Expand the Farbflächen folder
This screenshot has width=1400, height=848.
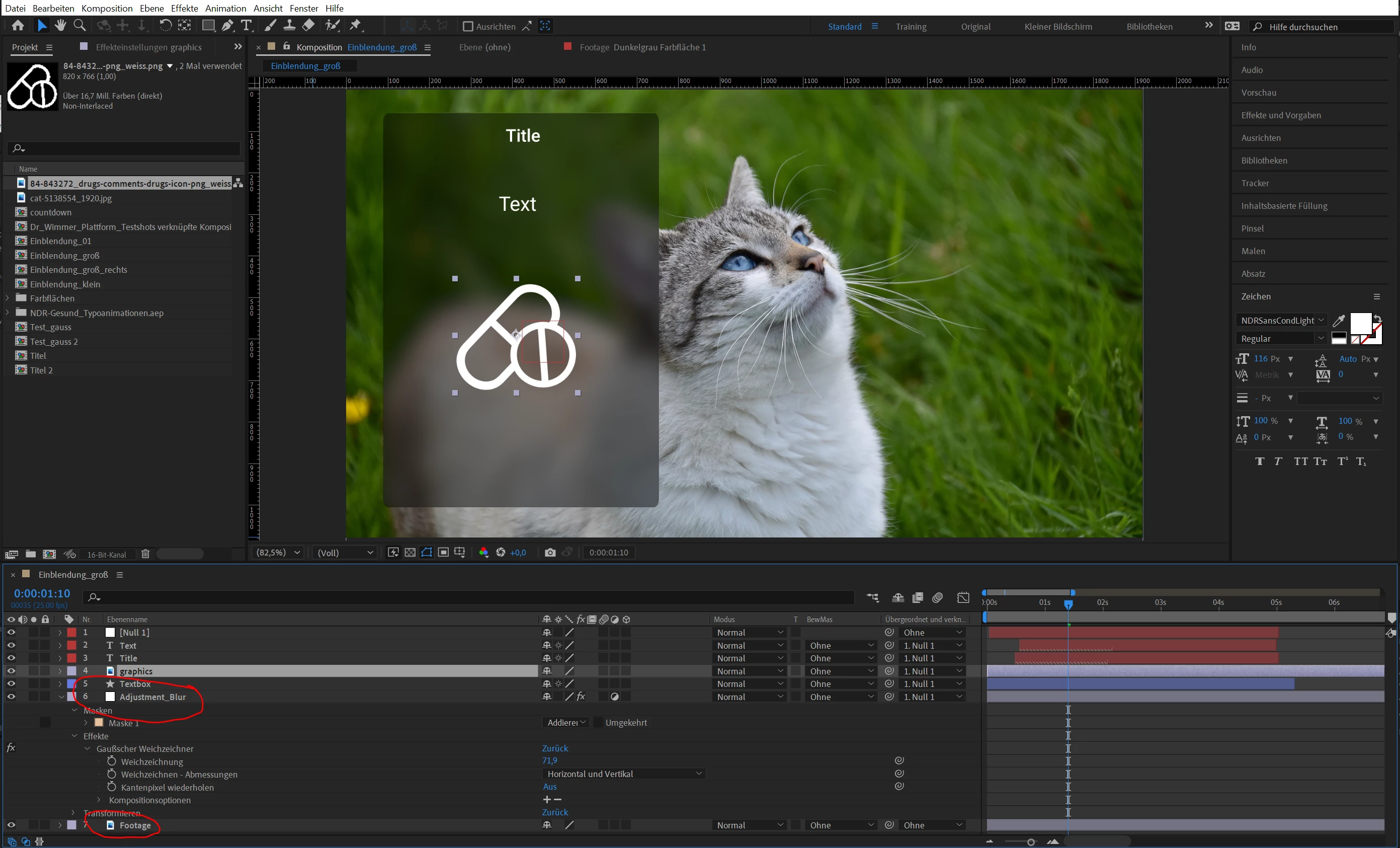[8, 298]
